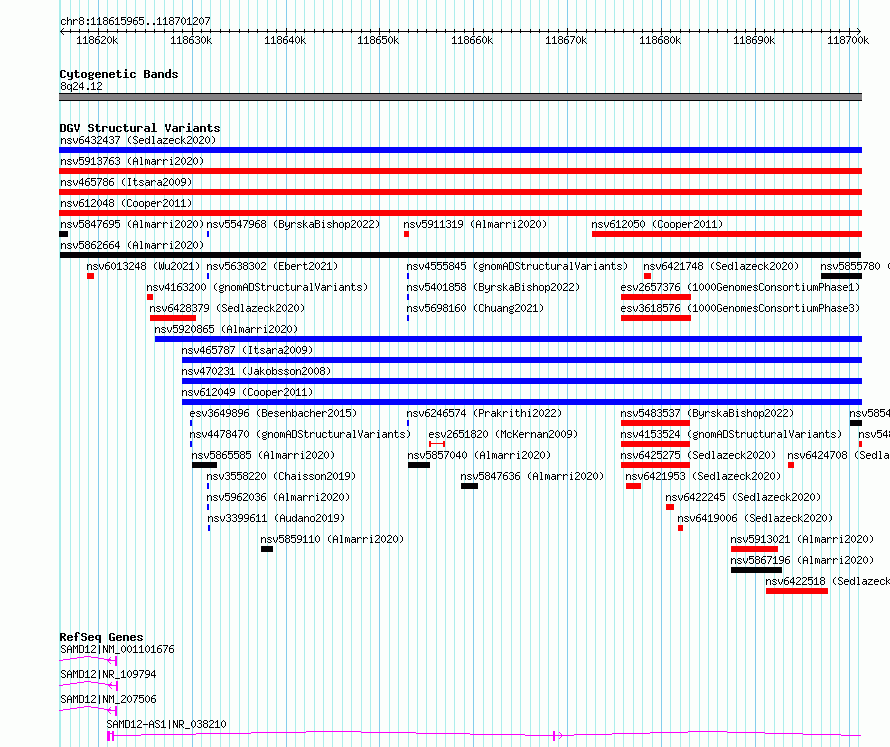Screen dimensions: 890x747
Task: Click the red bar of nsv6422518
Action: tap(797, 591)
